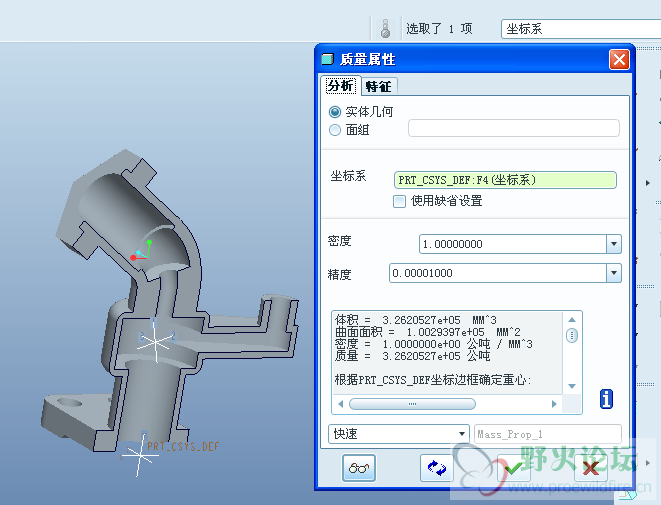The width and height of the screenshot is (661, 505).
Task: Click the glasses preview icon button
Action: [359, 468]
